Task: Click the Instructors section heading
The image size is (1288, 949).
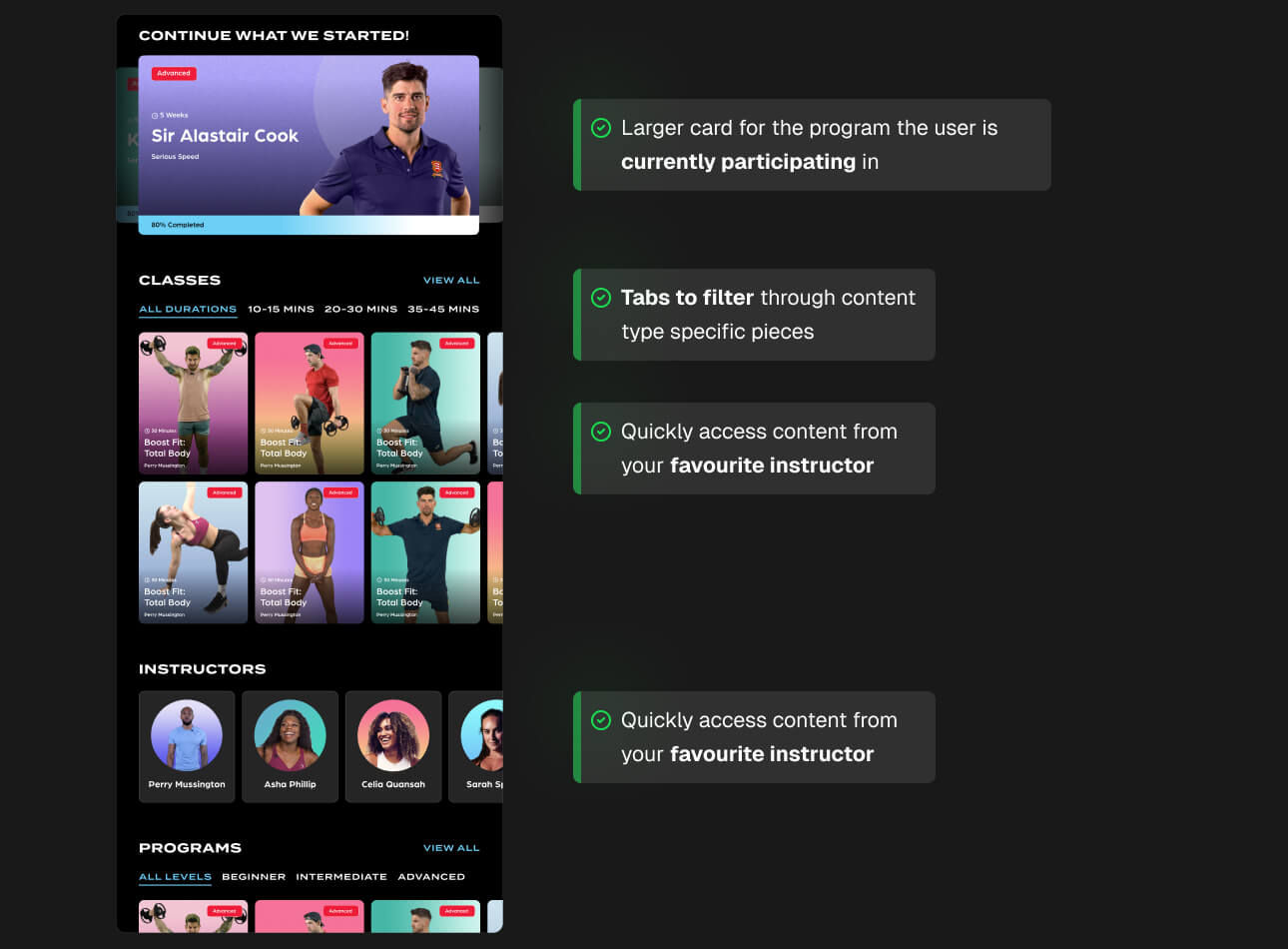Action: pyautogui.click(x=203, y=669)
